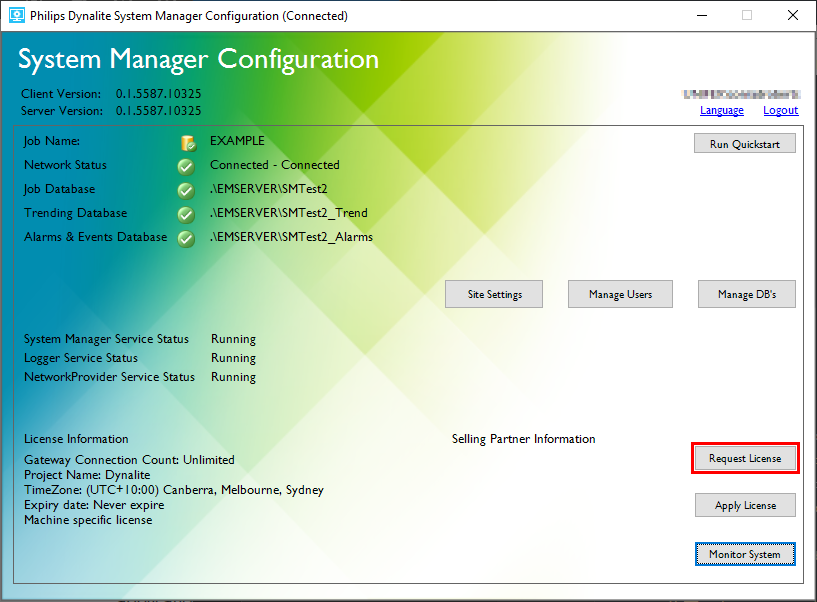Close the System Manager Configuration window
The image size is (817, 602).
[792, 16]
